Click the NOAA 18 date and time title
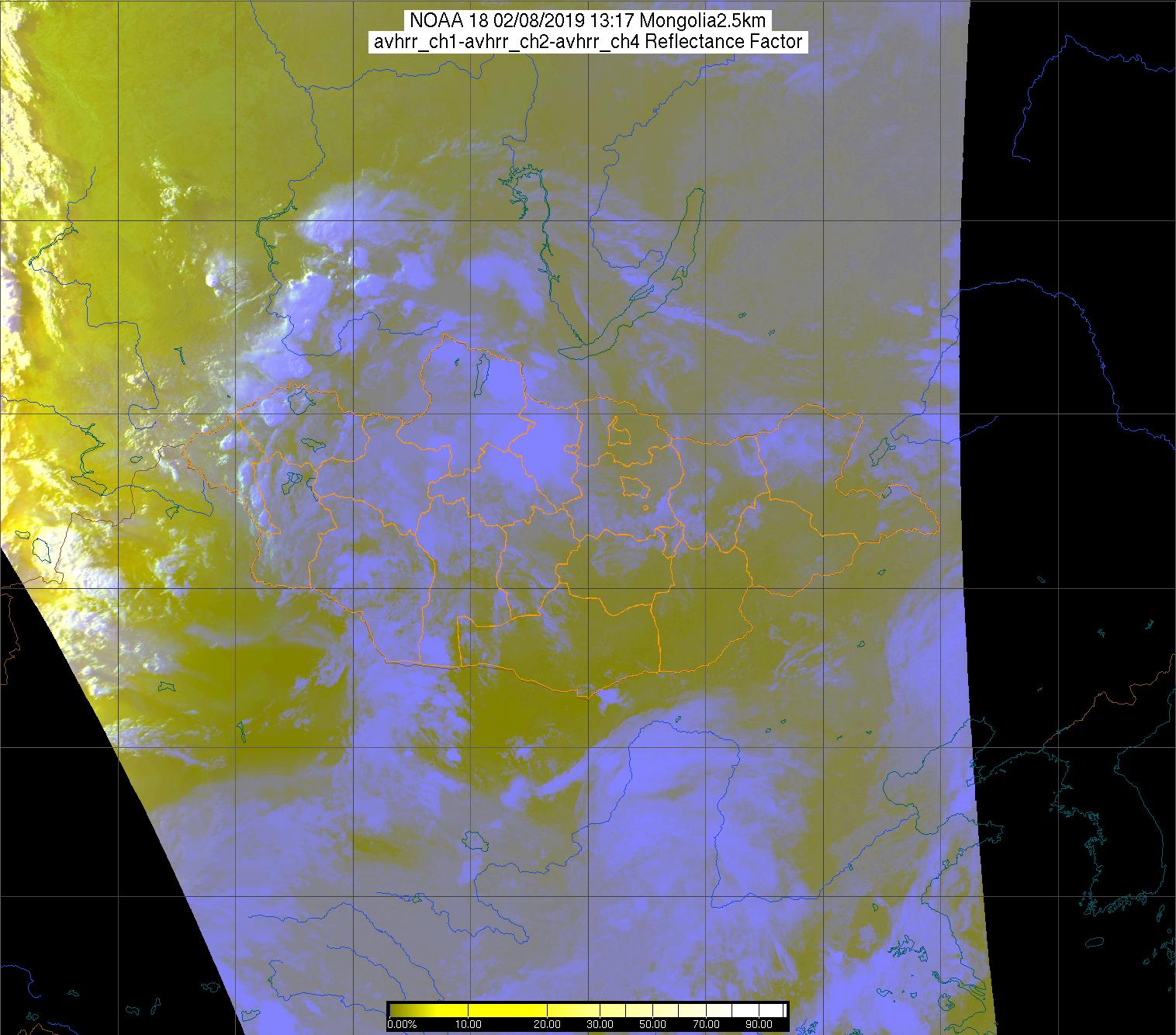The image size is (1176, 1035). coord(588,20)
